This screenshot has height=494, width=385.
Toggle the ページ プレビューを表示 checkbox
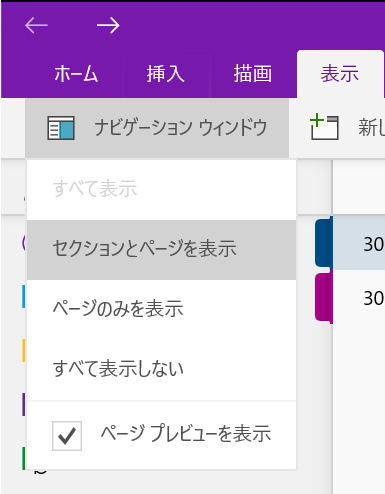pos(67,436)
